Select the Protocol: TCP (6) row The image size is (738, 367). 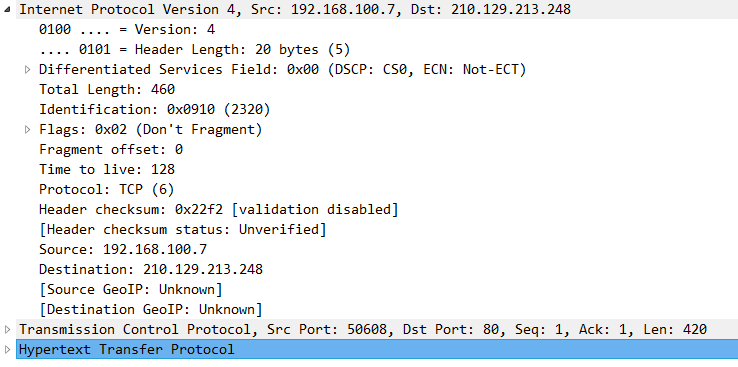107,190
